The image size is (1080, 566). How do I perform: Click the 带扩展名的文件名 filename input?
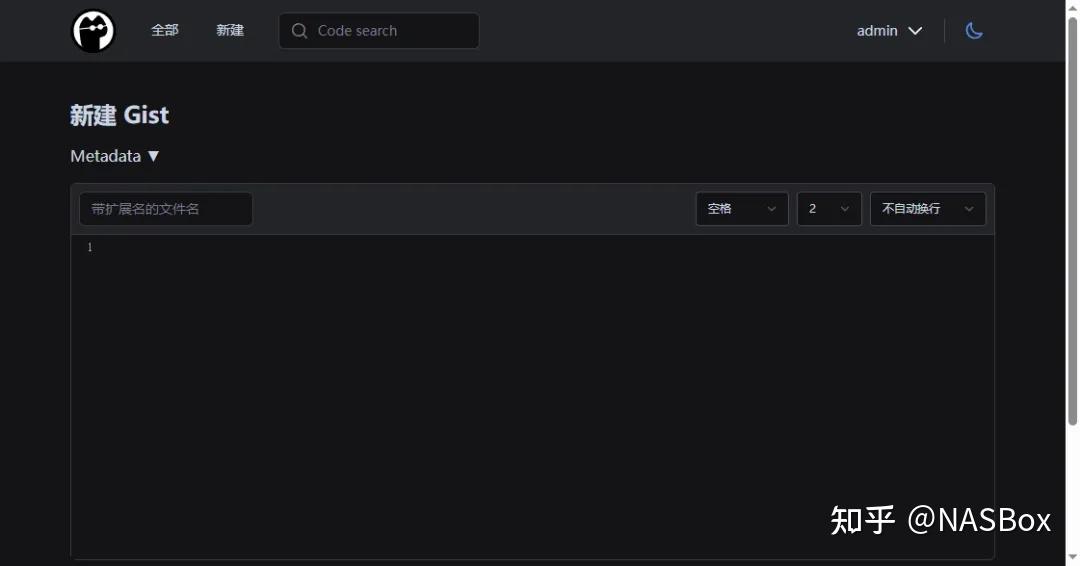166,209
